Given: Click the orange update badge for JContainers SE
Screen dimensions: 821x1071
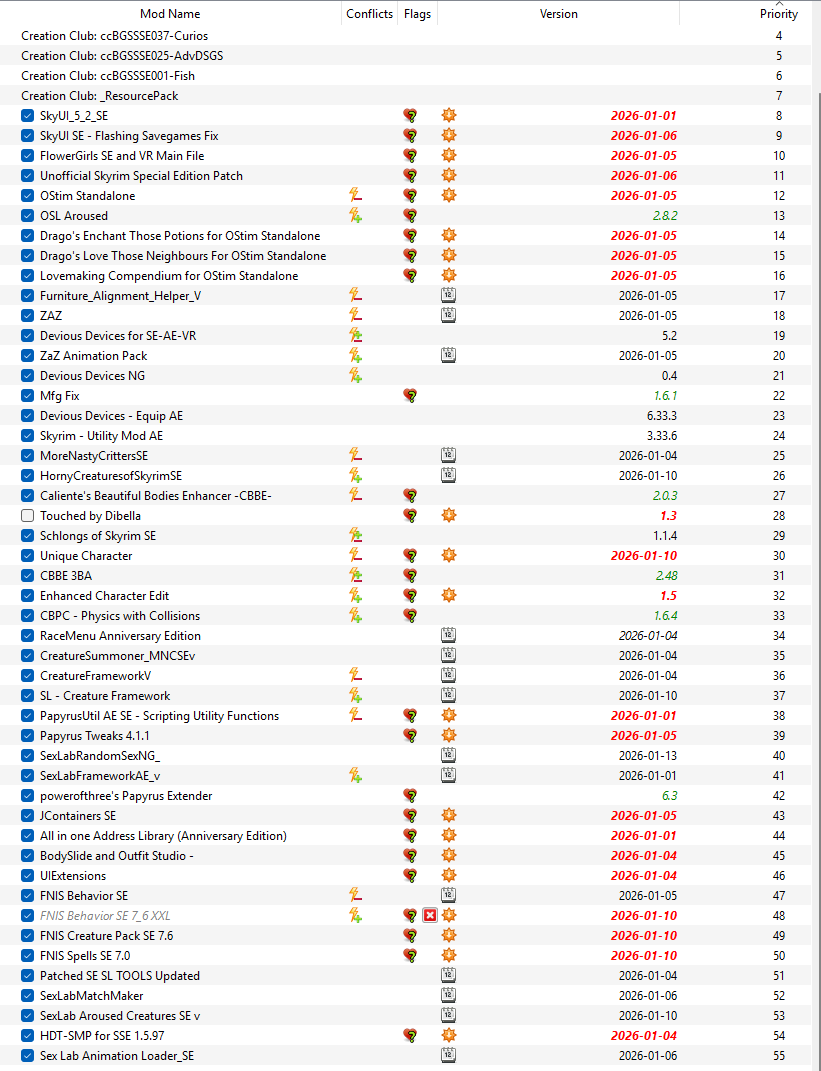Looking at the screenshot, I should pyautogui.click(x=448, y=815).
